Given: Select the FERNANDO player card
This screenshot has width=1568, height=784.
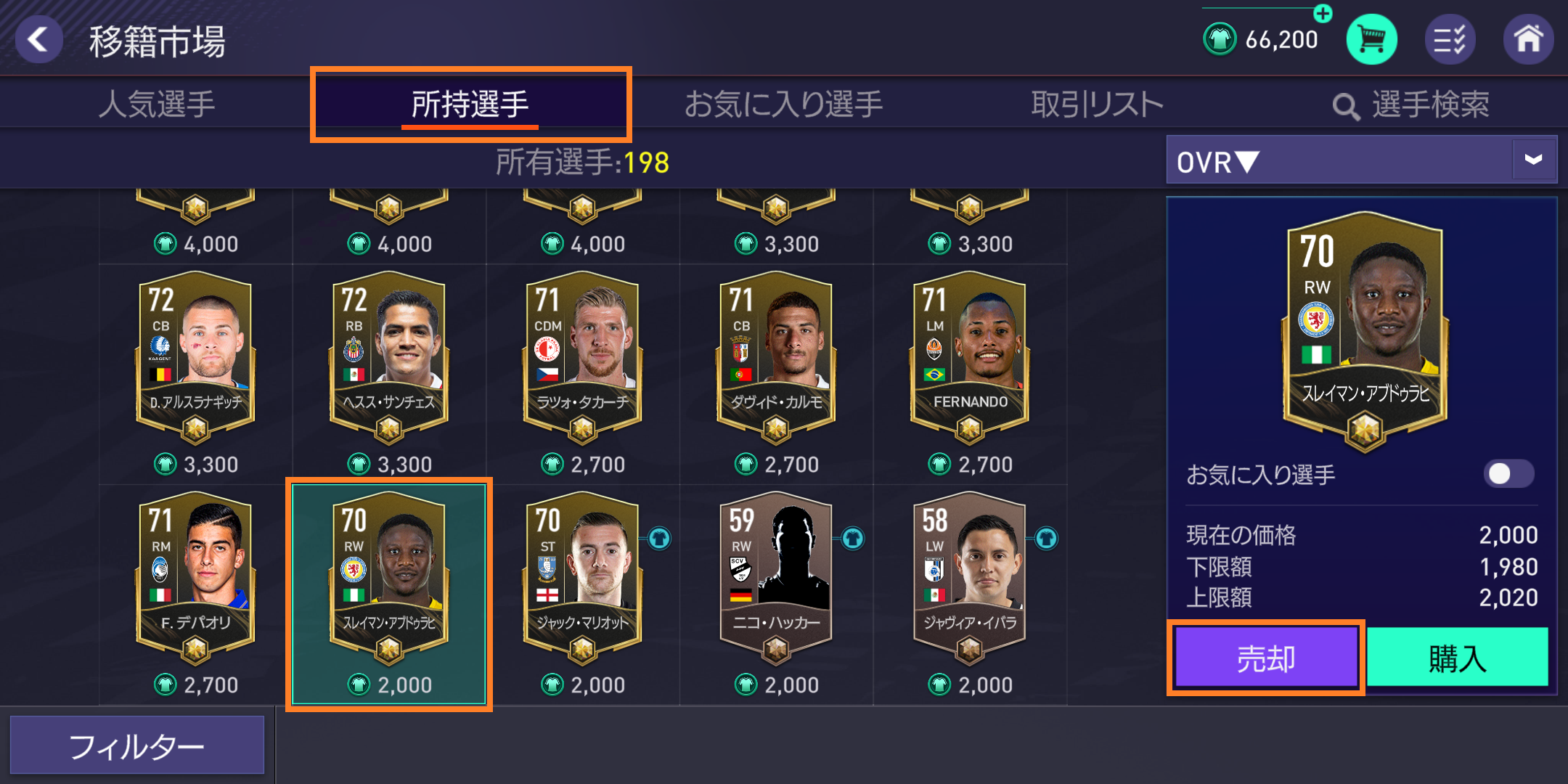Looking at the screenshot, I should pos(970,357).
